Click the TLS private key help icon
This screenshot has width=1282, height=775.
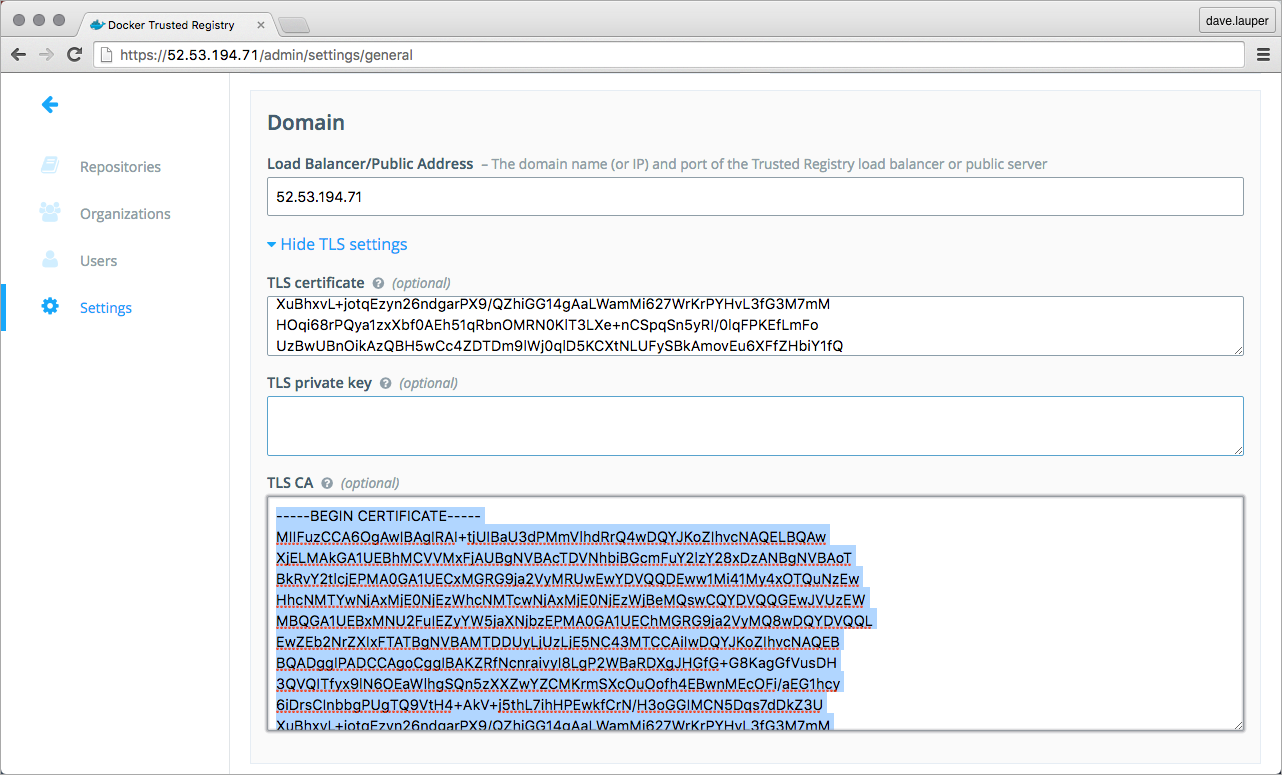[x=385, y=383]
